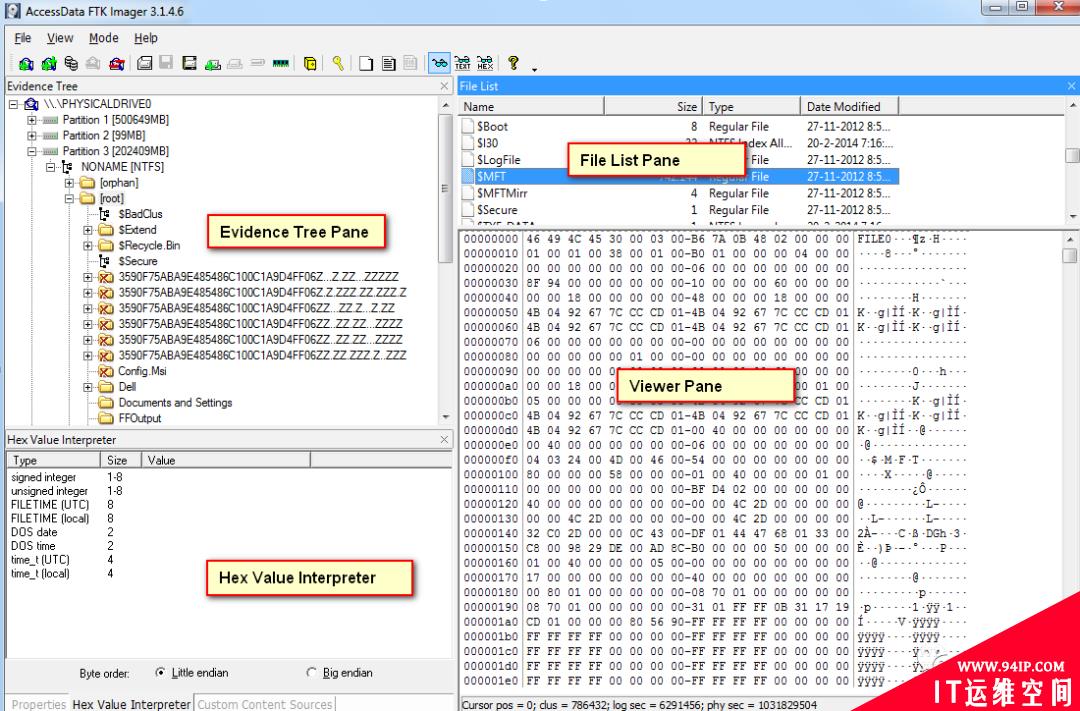Collapse the NONAME [NTFS] volume node
This screenshot has height=711, width=1080.
(x=50, y=167)
